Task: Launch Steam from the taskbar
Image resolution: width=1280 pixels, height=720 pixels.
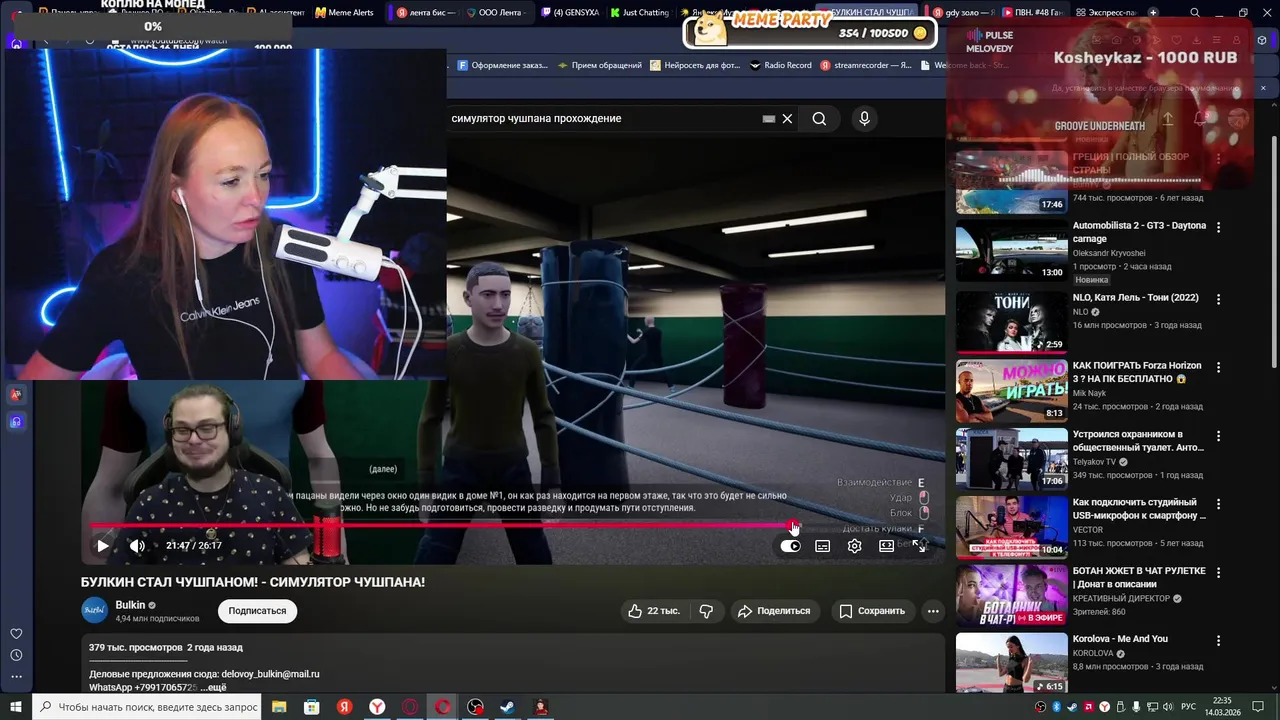Action: [x=508, y=707]
